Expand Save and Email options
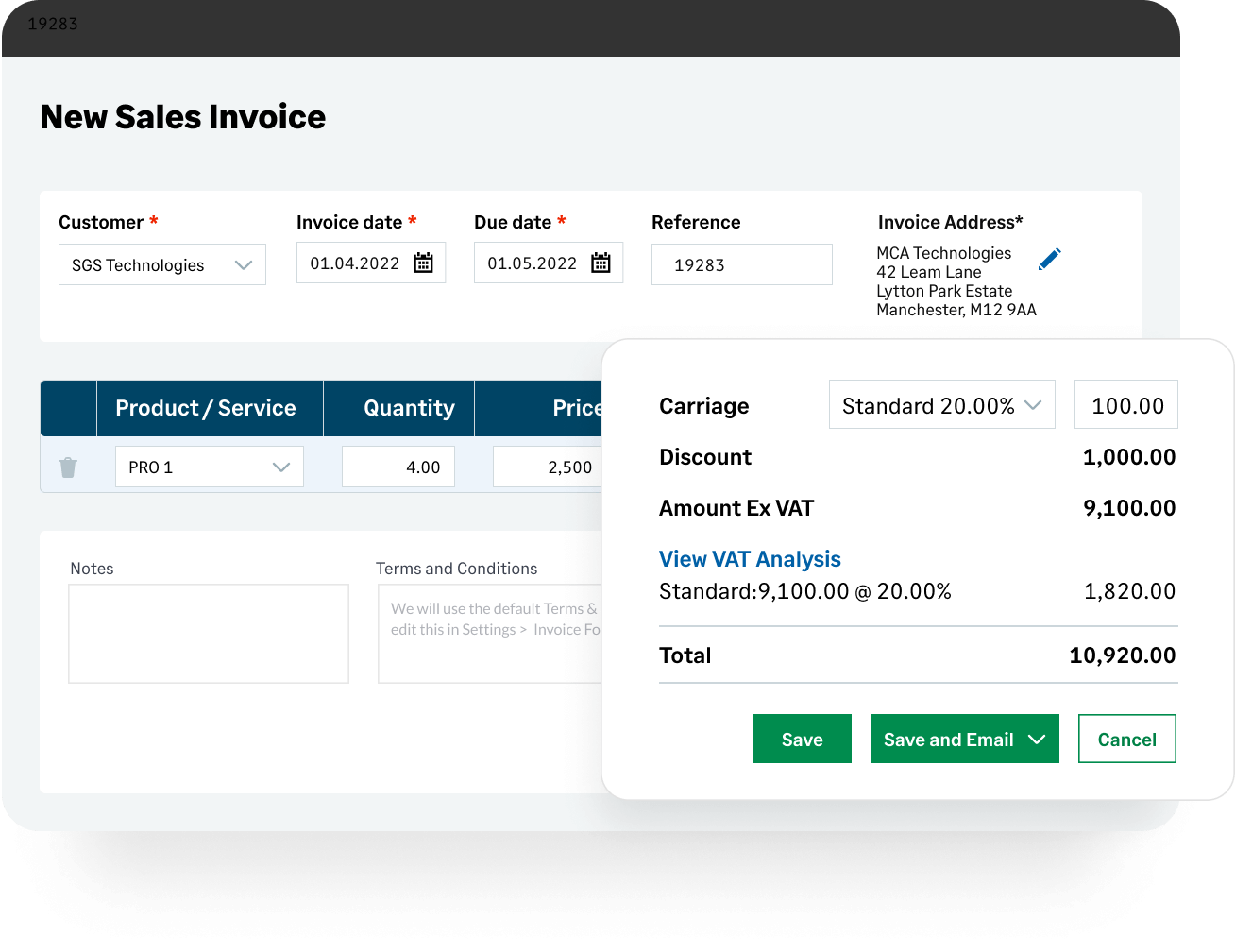 (1037, 739)
